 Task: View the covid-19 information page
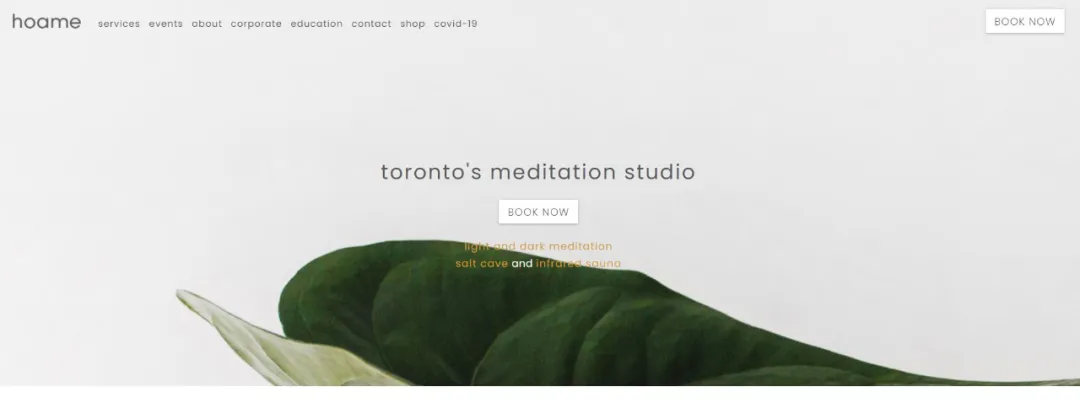coord(455,23)
